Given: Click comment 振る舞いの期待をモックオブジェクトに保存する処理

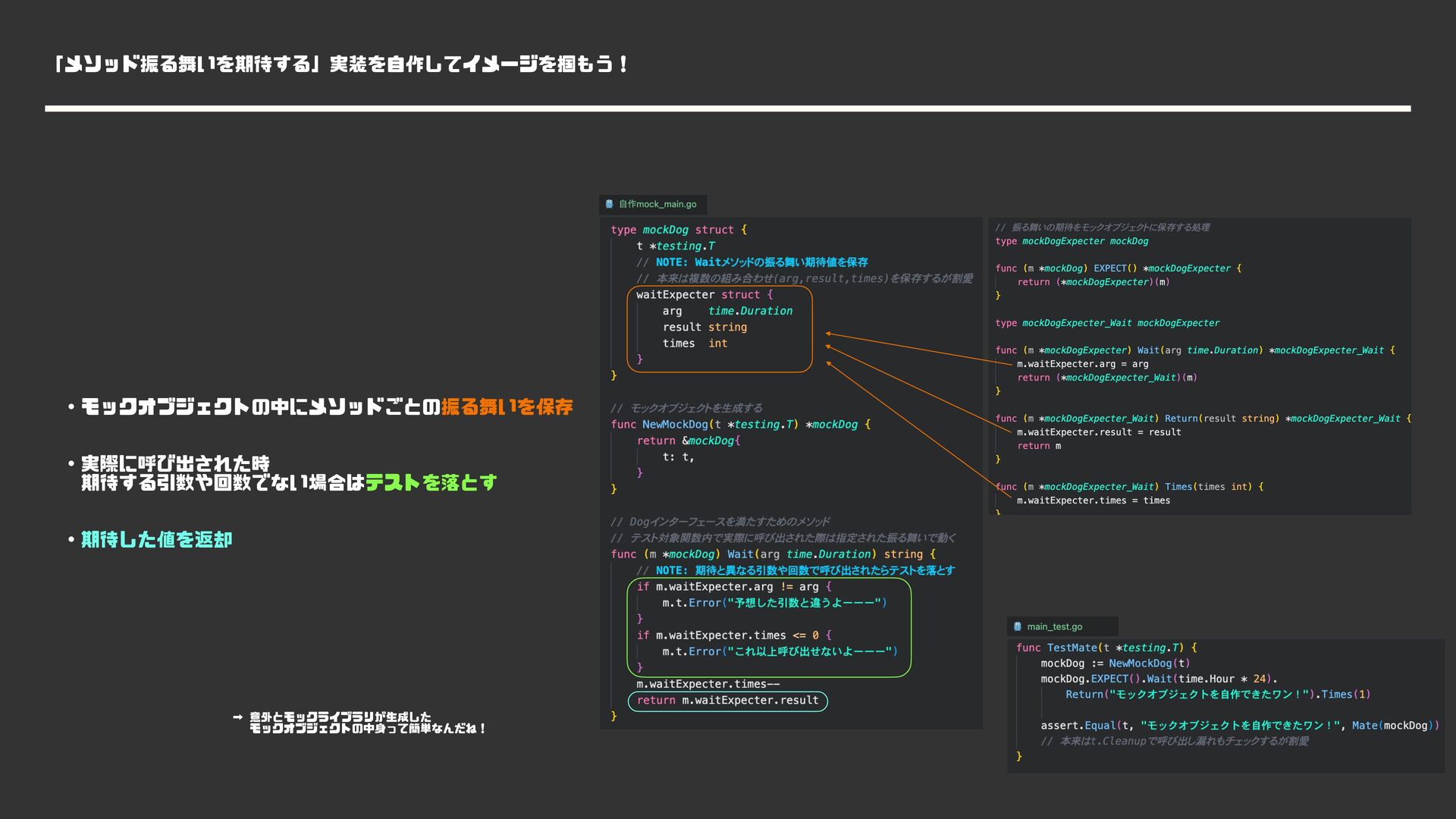Looking at the screenshot, I should (x=1102, y=227).
